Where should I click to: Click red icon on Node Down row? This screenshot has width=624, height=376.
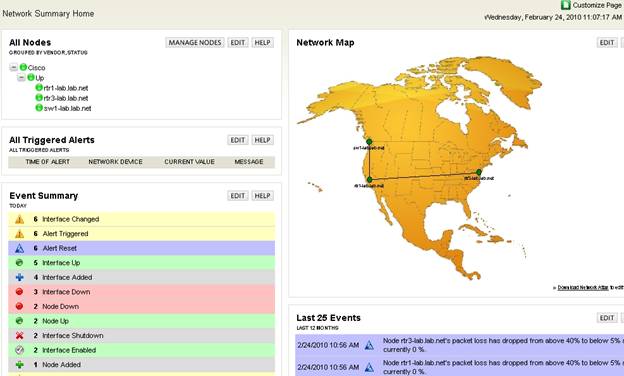(x=19, y=306)
